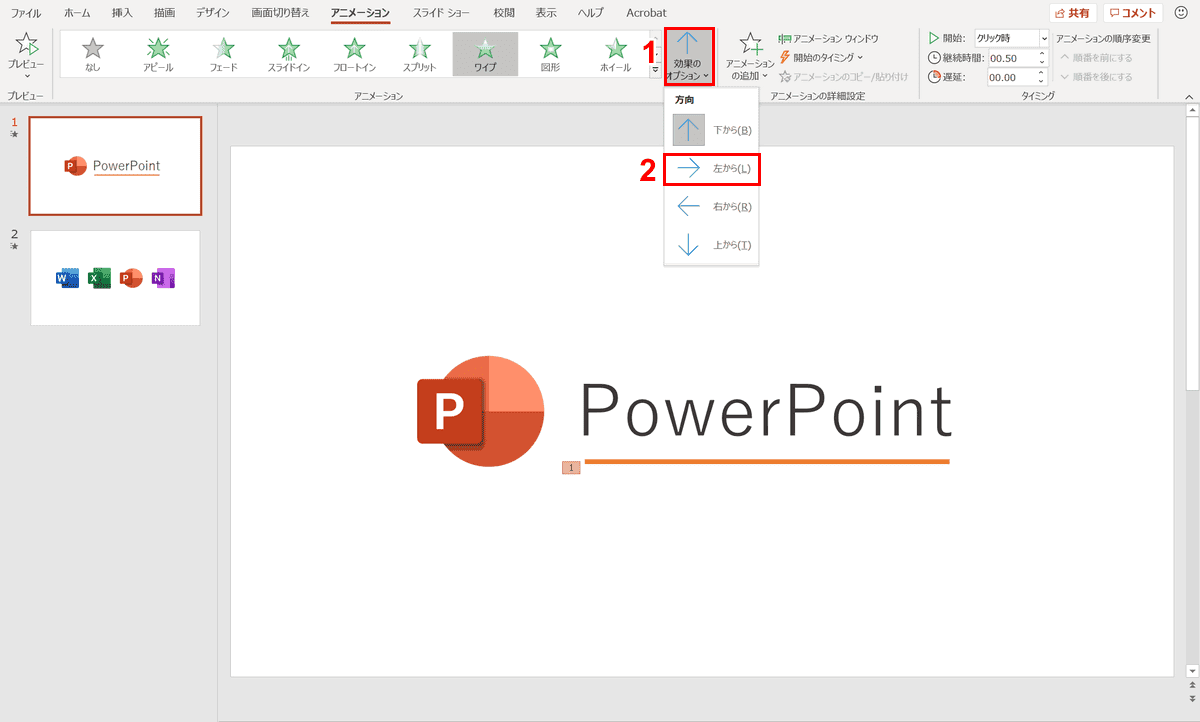Image resolution: width=1200 pixels, height=722 pixels.
Task: Click animation tag 1 on the slide
Action: point(571,467)
